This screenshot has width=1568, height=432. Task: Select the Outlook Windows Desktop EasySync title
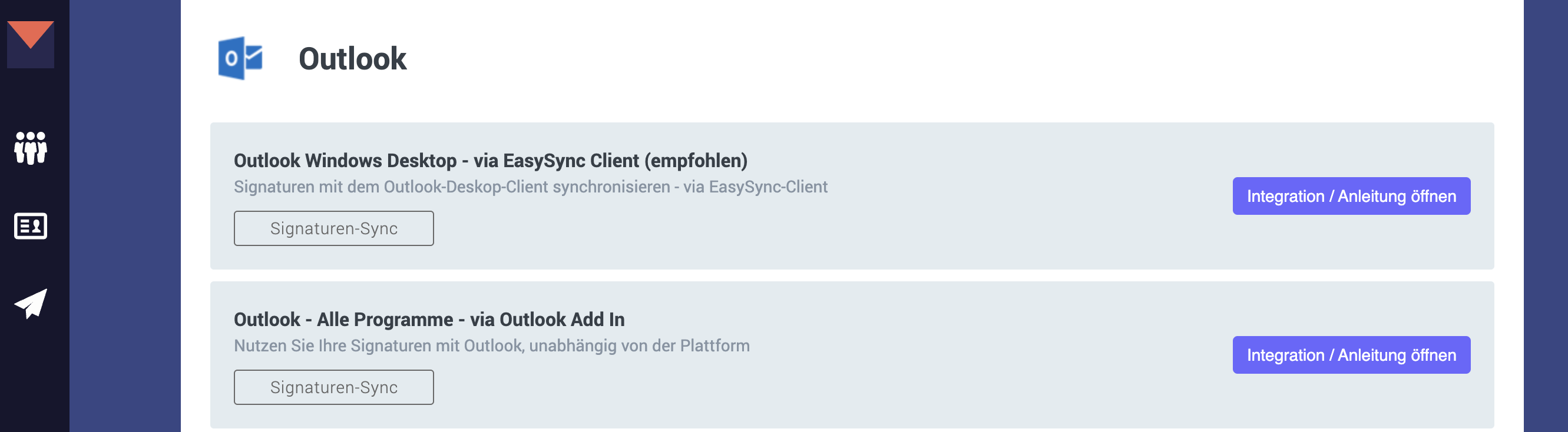[490, 161]
